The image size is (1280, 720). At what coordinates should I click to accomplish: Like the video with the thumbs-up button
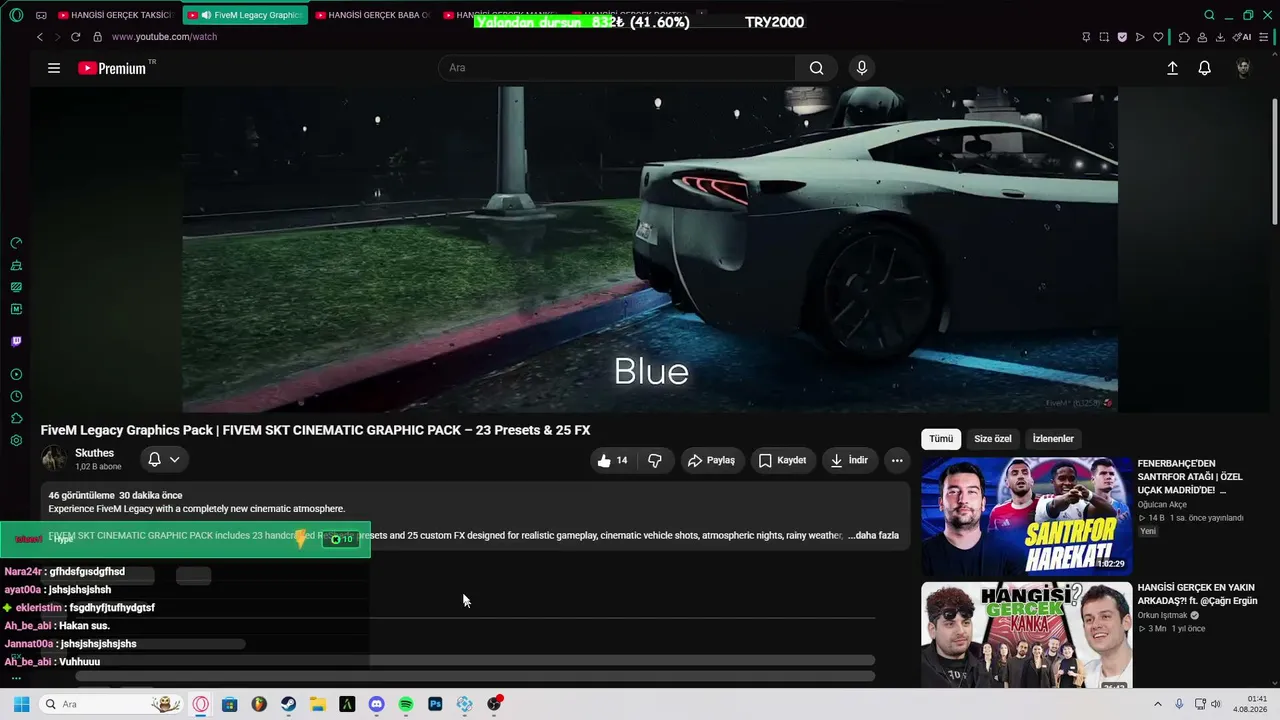click(612, 460)
